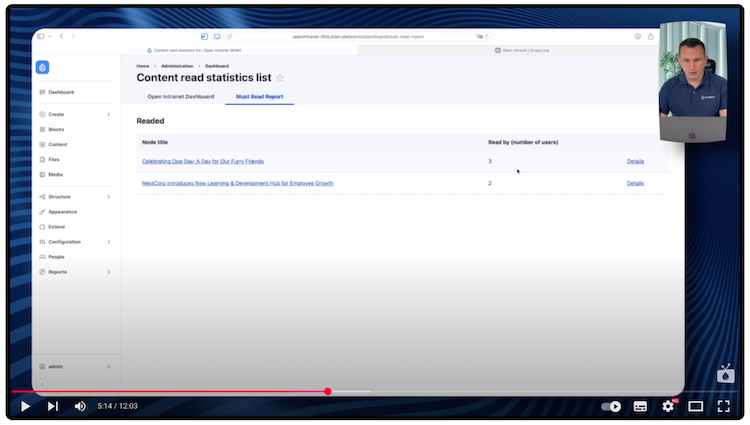Collapse the sidebar with bottom arrow
Viewport: 750px width, 425px height.
(43, 384)
